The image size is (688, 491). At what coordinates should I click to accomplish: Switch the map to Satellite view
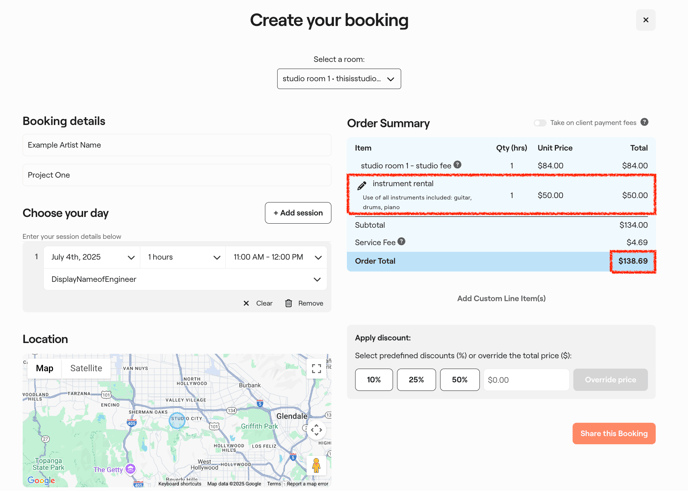[x=86, y=369]
